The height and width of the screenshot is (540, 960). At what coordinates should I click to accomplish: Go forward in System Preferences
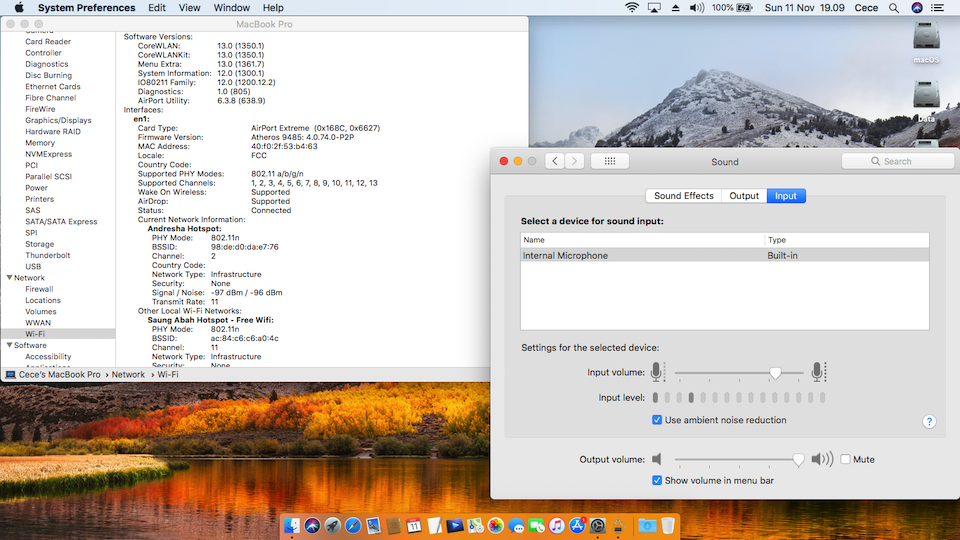[x=574, y=161]
